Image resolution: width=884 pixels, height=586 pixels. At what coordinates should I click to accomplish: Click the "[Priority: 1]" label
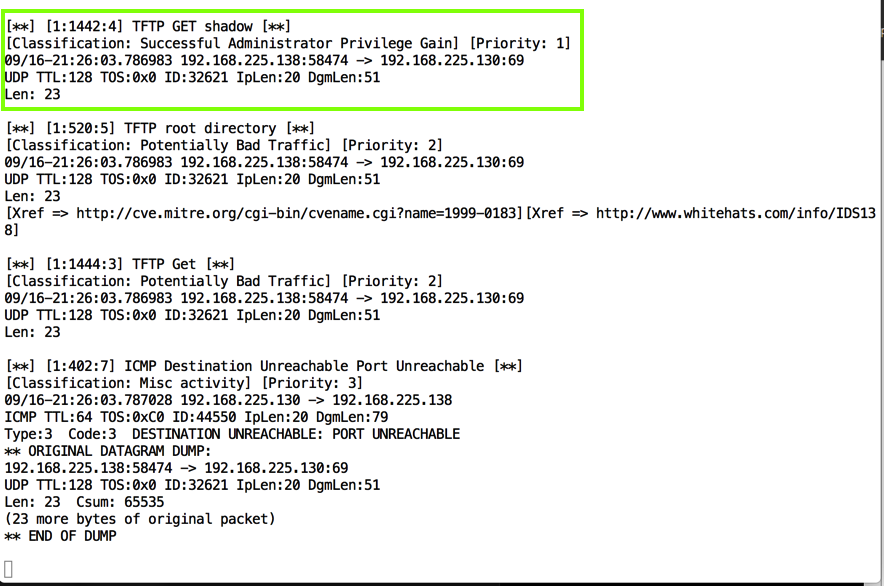point(521,43)
